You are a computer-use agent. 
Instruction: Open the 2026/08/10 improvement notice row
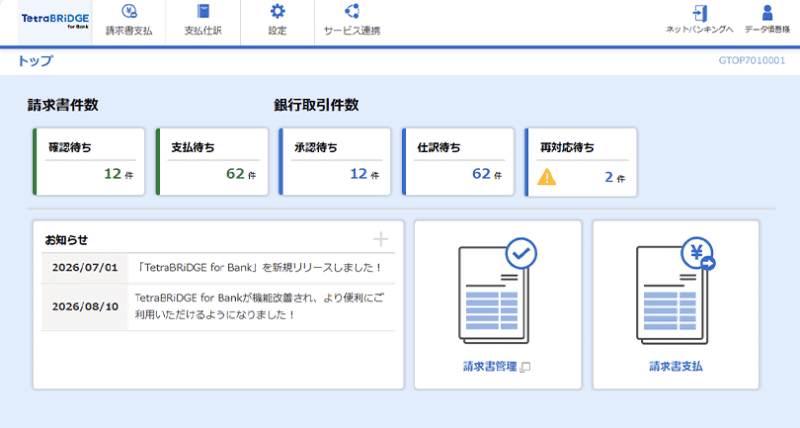point(218,307)
